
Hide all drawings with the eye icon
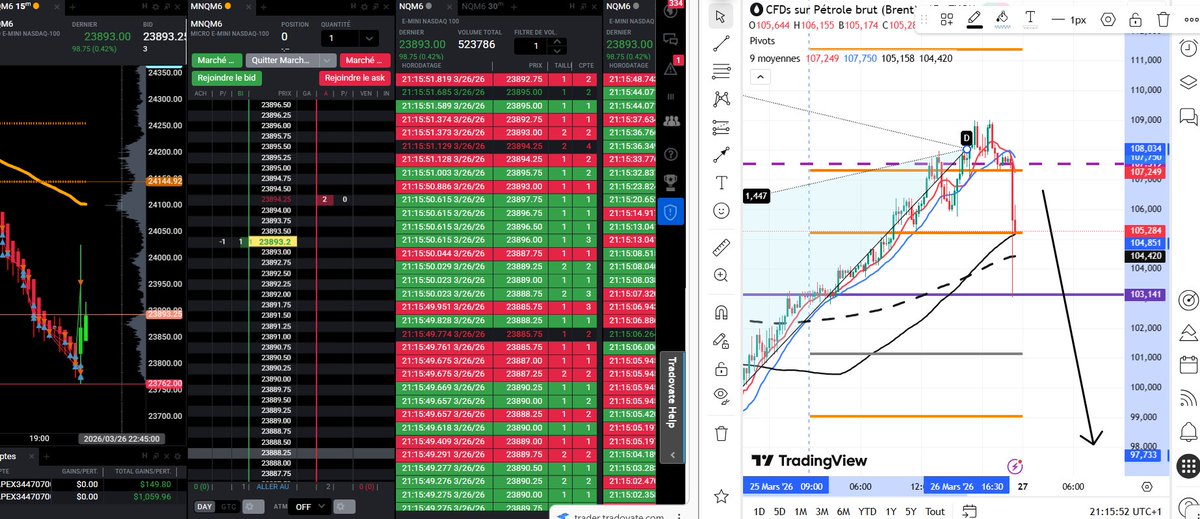(721, 395)
